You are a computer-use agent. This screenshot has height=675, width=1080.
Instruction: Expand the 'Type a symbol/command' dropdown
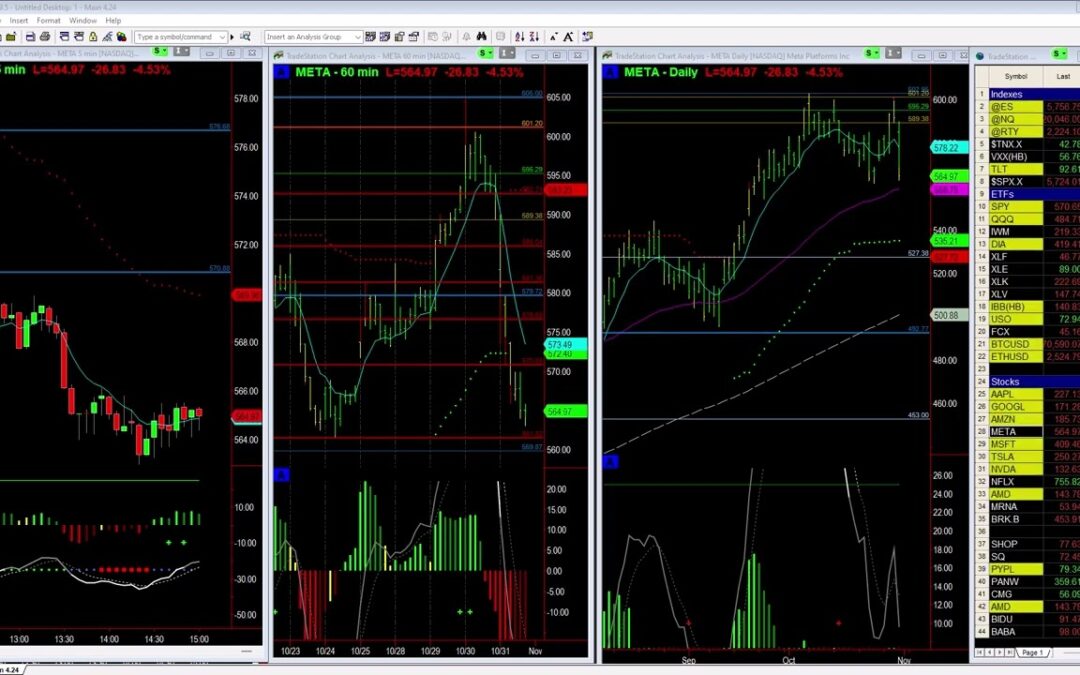click(221, 37)
